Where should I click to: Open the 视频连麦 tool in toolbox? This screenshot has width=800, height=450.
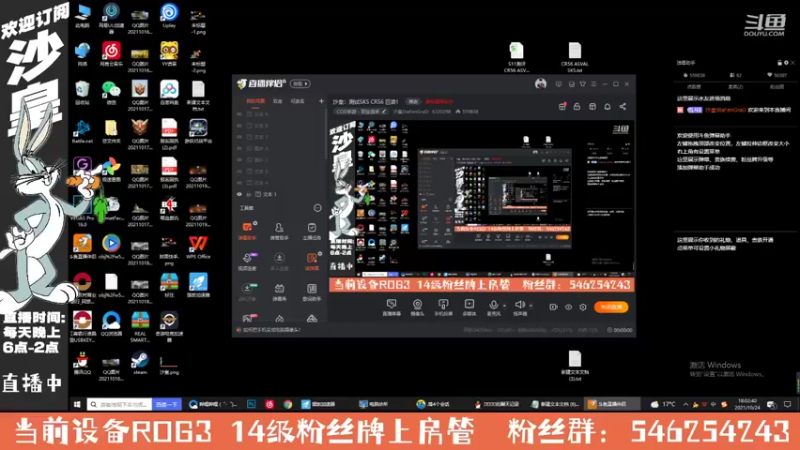tap(247, 261)
